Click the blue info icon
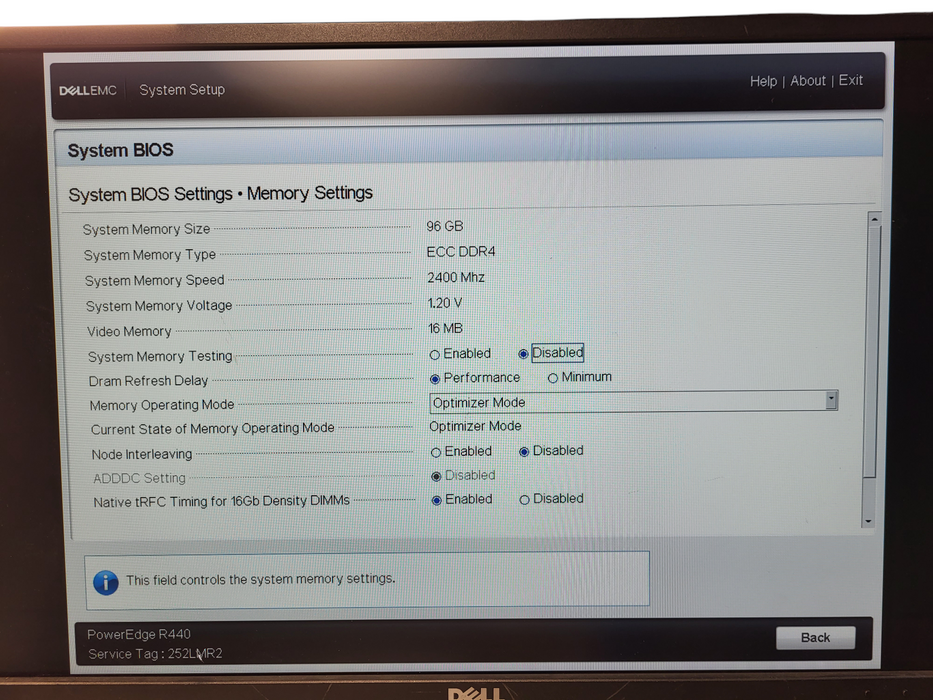The width and height of the screenshot is (933, 700). click(x=106, y=583)
